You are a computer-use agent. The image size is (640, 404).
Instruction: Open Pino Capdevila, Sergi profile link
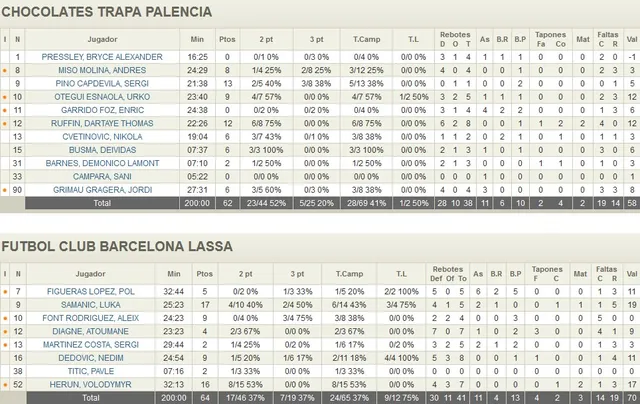click(x=101, y=84)
